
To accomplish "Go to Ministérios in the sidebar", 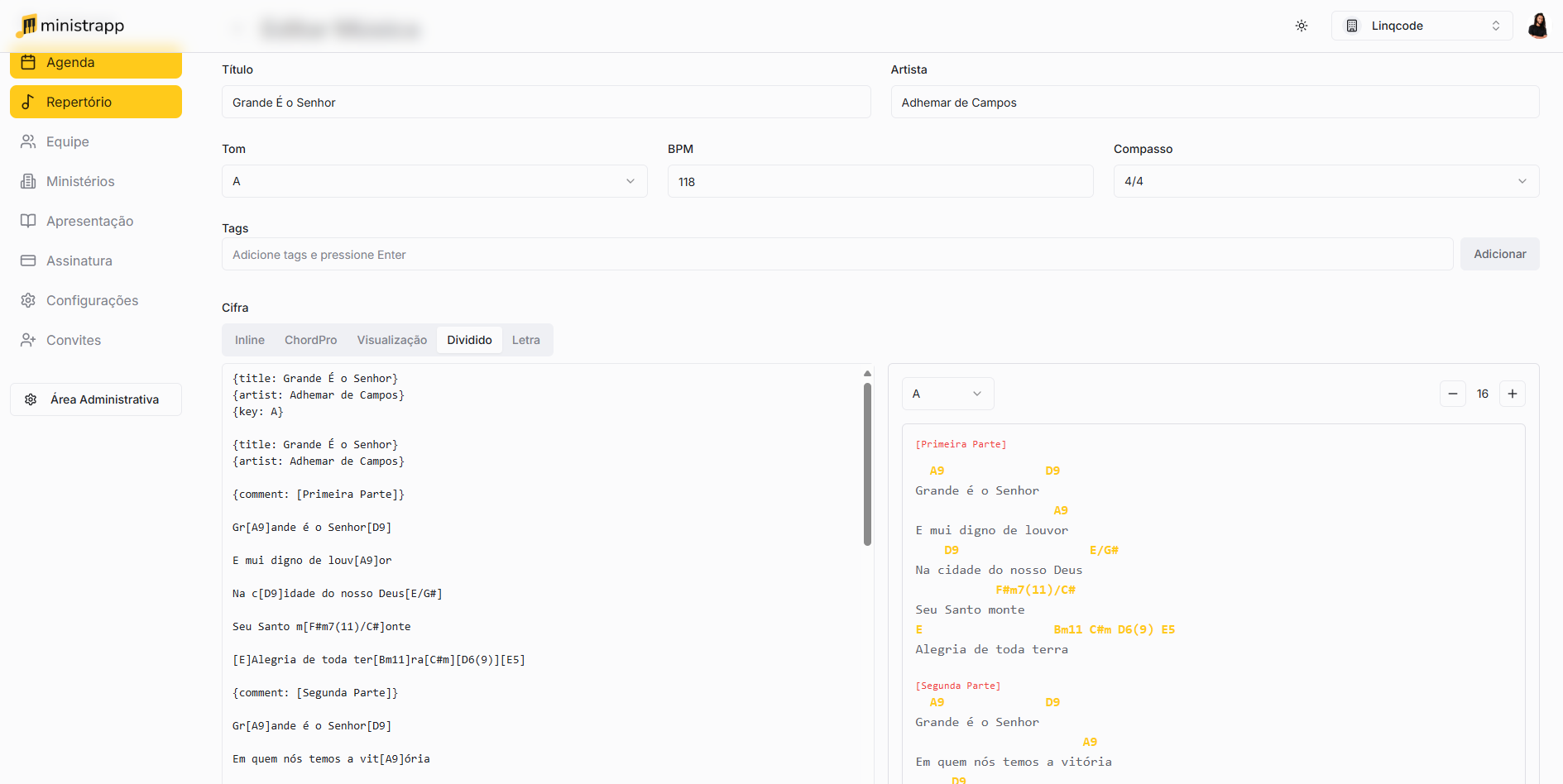I will pyautogui.click(x=80, y=181).
